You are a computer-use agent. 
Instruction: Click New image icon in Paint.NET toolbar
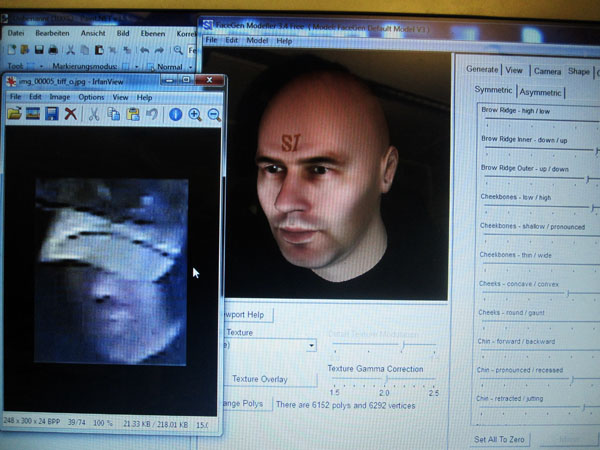click(x=12, y=50)
